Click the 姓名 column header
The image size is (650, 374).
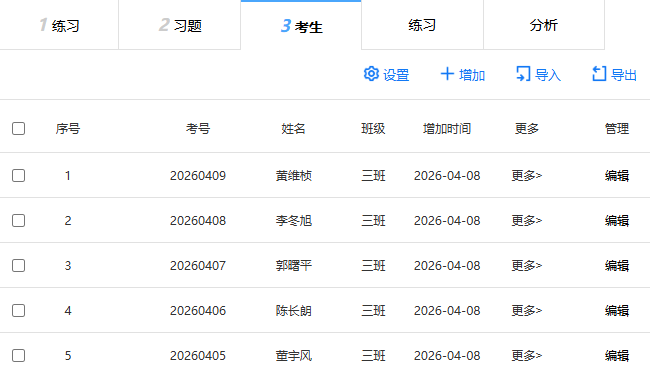[x=293, y=129]
